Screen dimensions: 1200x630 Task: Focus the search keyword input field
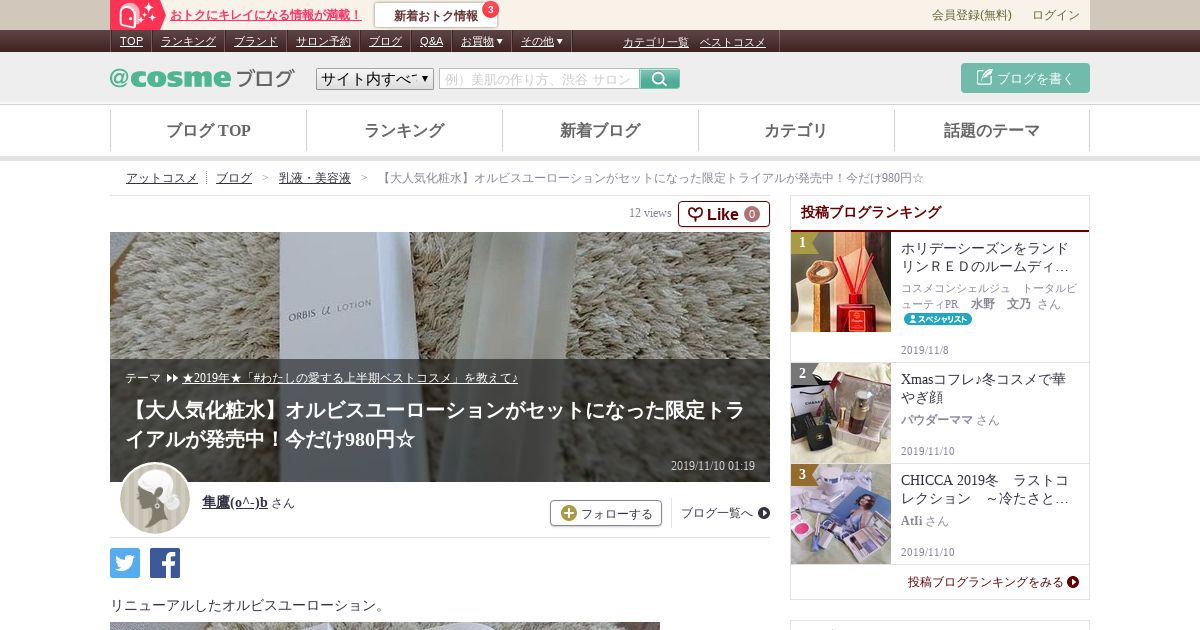[539, 79]
